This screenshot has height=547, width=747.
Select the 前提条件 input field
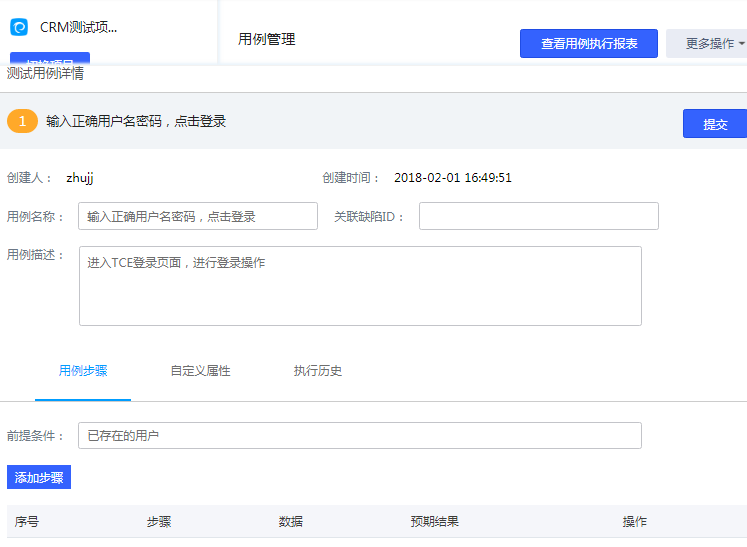pos(360,436)
